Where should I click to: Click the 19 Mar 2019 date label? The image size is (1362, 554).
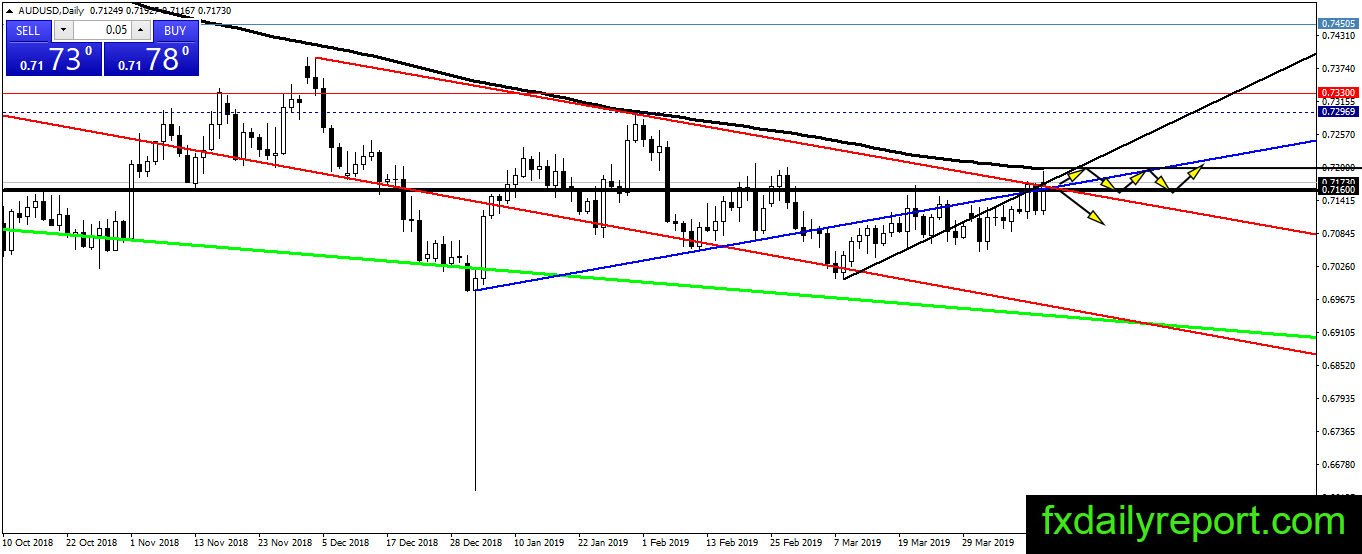pyautogui.click(x=924, y=542)
